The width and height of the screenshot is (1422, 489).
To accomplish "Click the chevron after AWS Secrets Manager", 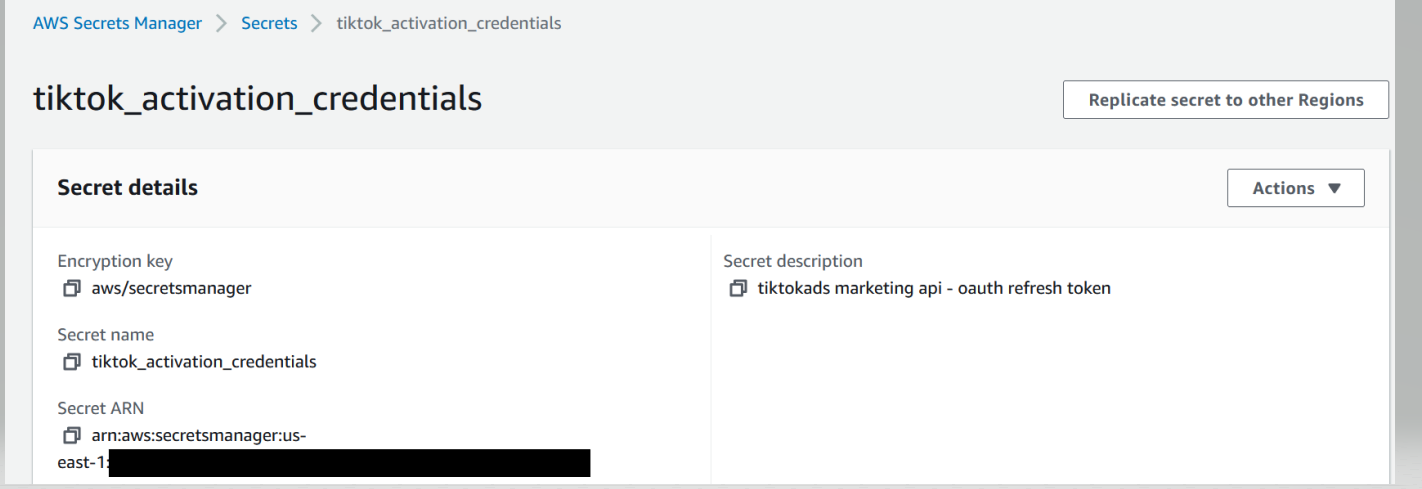I will tap(222, 23).
